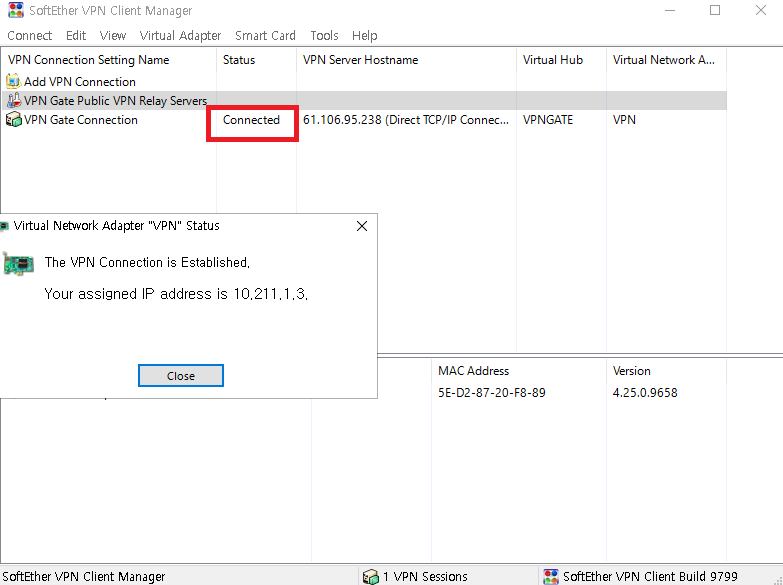Select VPN Gate Public VPN Relay Servers row
The image size is (783, 585).
(x=365, y=100)
